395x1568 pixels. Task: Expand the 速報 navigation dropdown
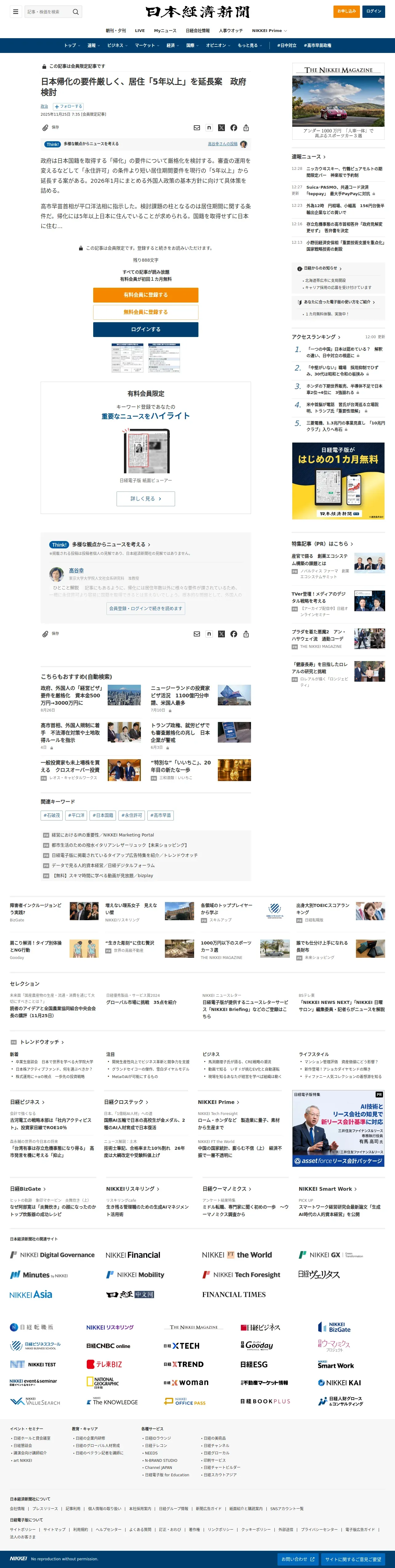pyautogui.click(x=93, y=46)
